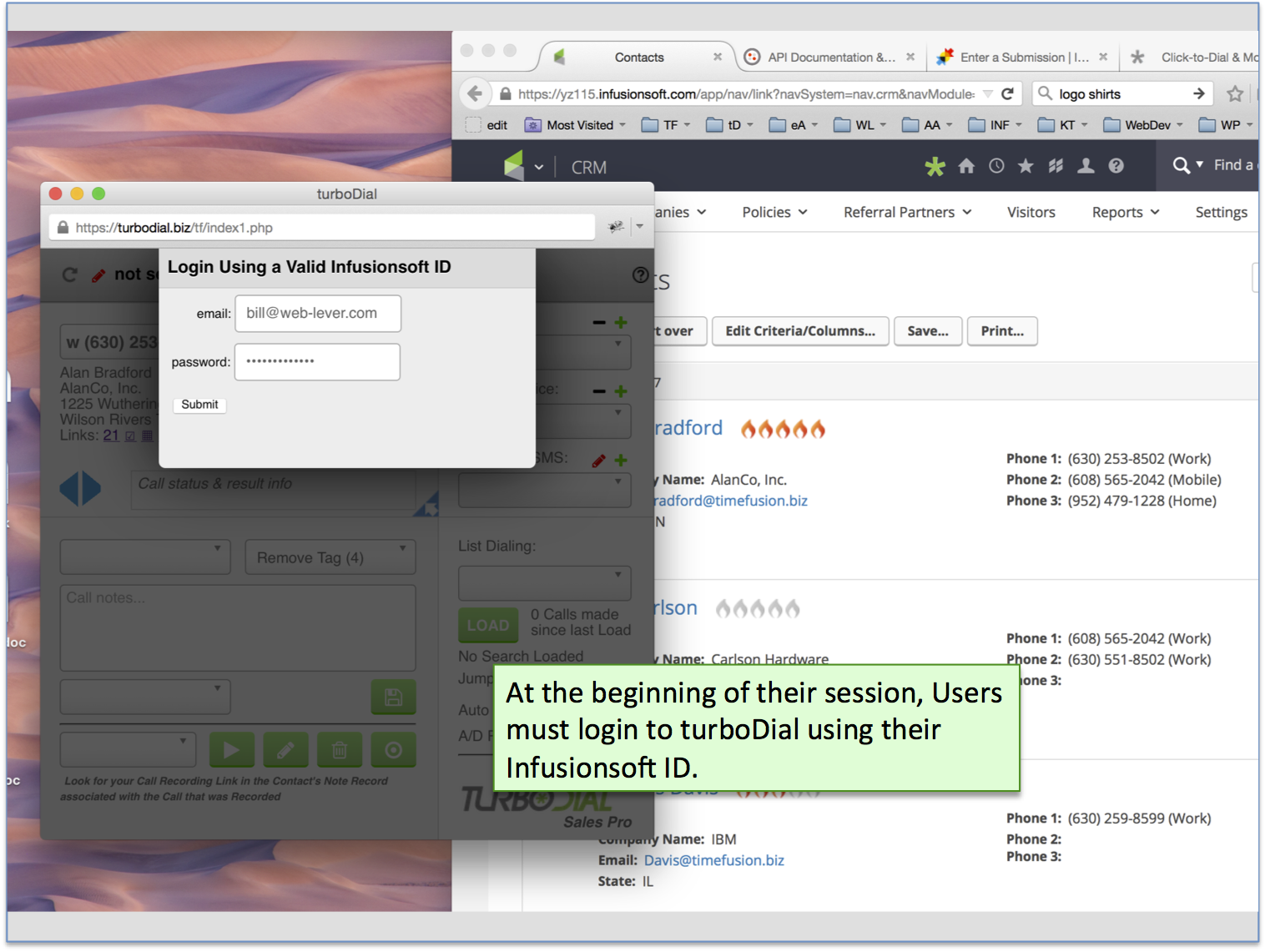The image size is (1265, 952).
Task: Open Remove Tag (4) dropdown
Action: coord(330,557)
